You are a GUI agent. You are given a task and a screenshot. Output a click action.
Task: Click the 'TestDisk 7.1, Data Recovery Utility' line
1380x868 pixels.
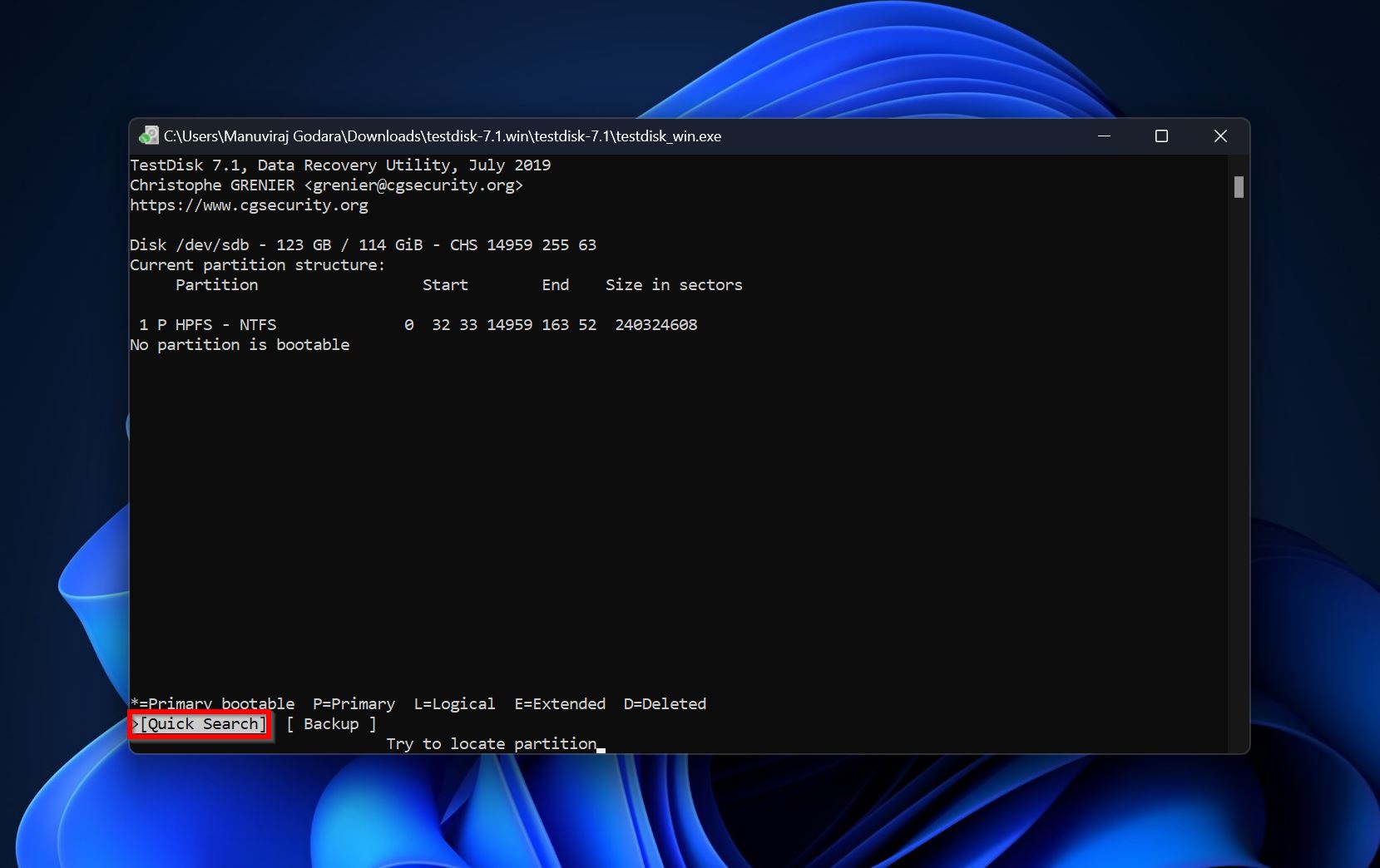point(340,165)
